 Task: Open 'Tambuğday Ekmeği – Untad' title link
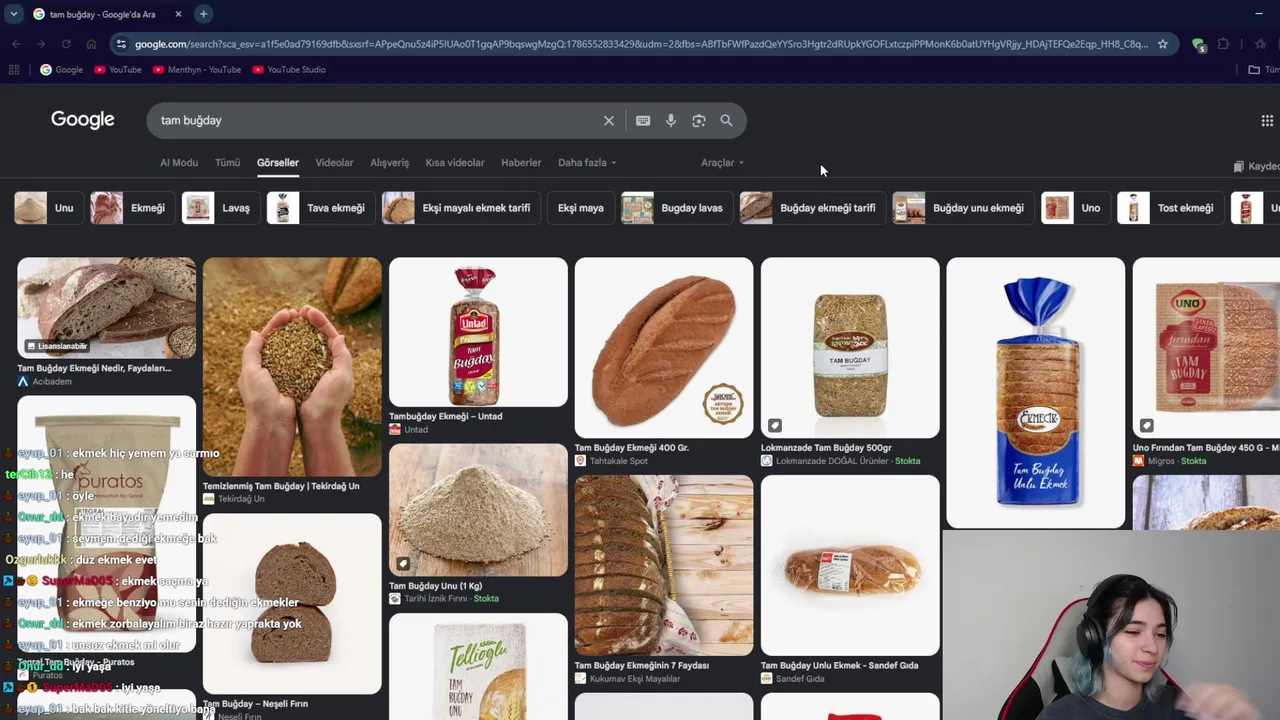tap(446, 416)
